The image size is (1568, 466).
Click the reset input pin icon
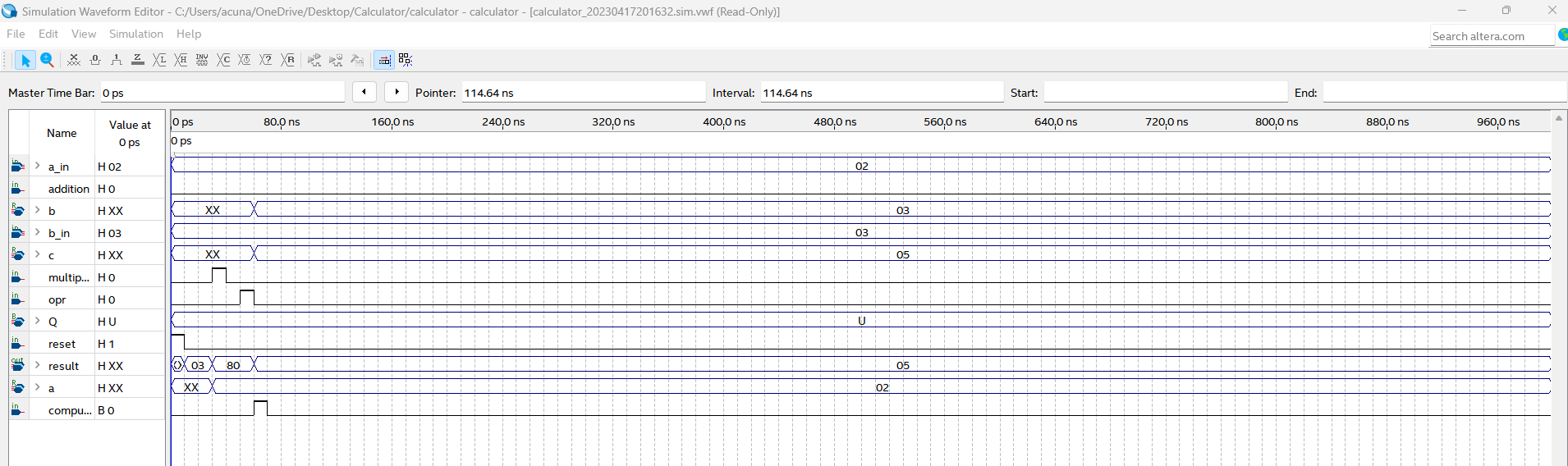[18, 343]
